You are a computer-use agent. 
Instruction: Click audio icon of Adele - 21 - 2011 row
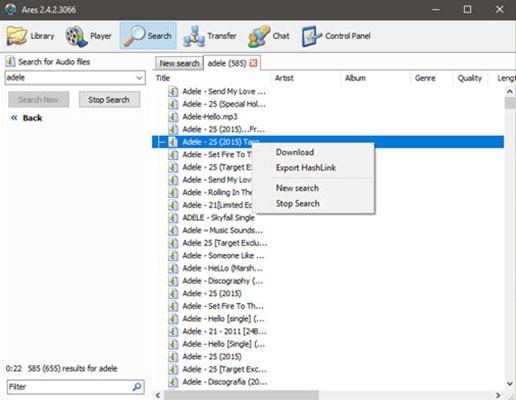pos(173,331)
